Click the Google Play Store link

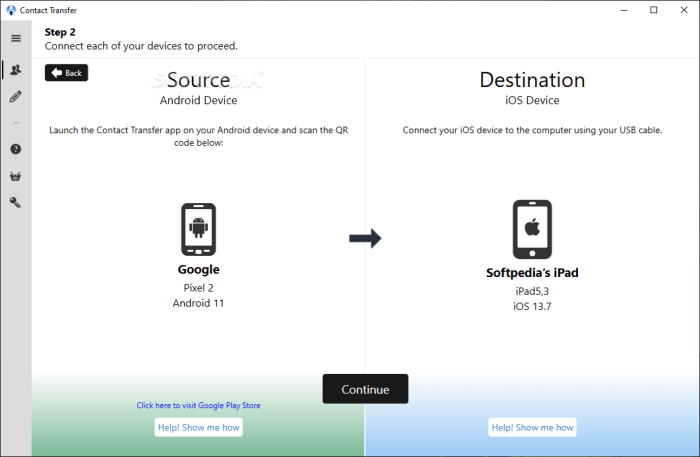[x=198, y=405]
